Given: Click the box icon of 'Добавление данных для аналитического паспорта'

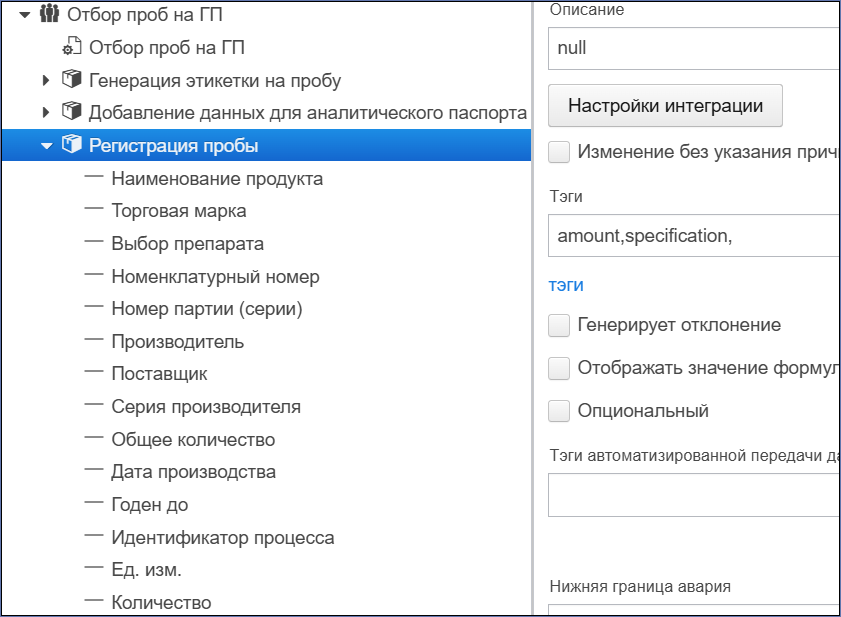Looking at the screenshot, I should [x=72, y=112].
